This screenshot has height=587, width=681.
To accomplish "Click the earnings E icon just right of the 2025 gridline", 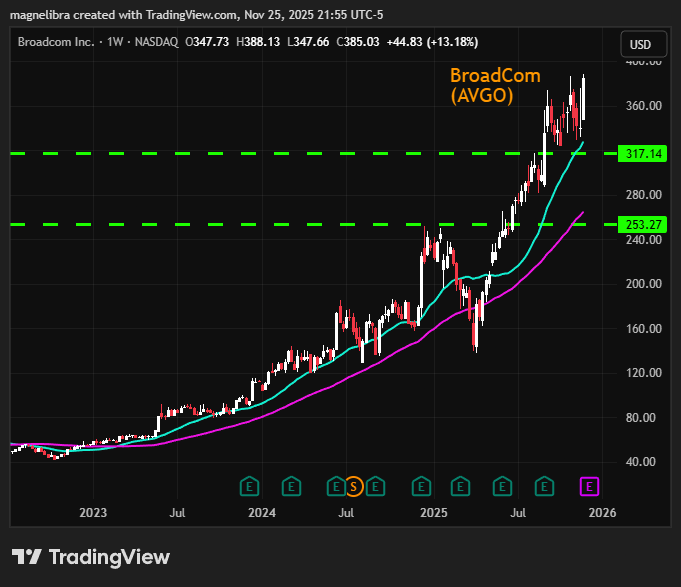I will [x=460, y=486].
